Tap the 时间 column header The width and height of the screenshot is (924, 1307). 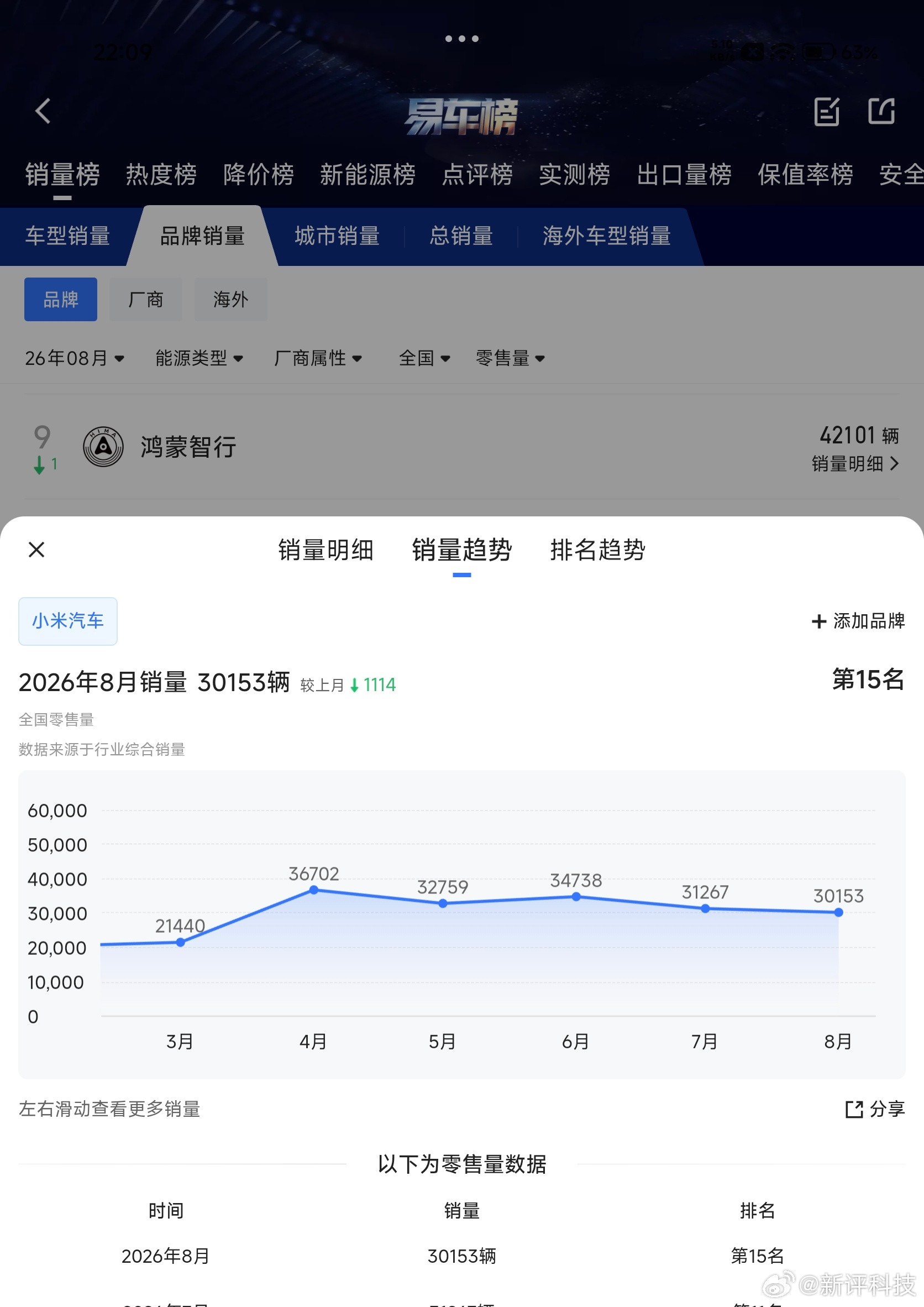tap(166, 1210)
